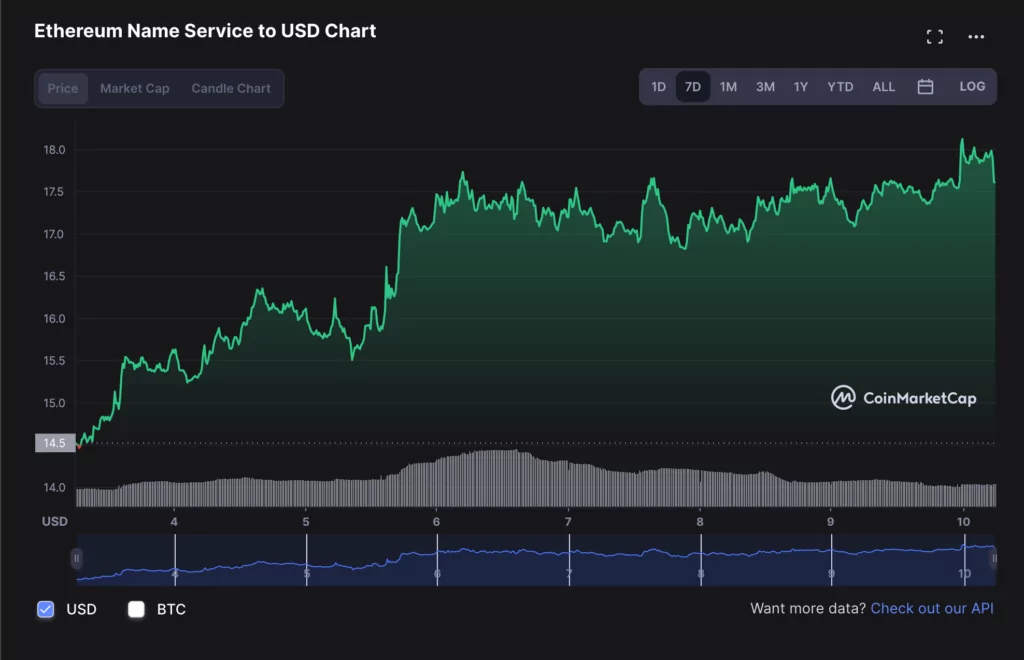Select the YTD time range
The height and width of the screenshot is (660, 1024).
tap(840, 87)
